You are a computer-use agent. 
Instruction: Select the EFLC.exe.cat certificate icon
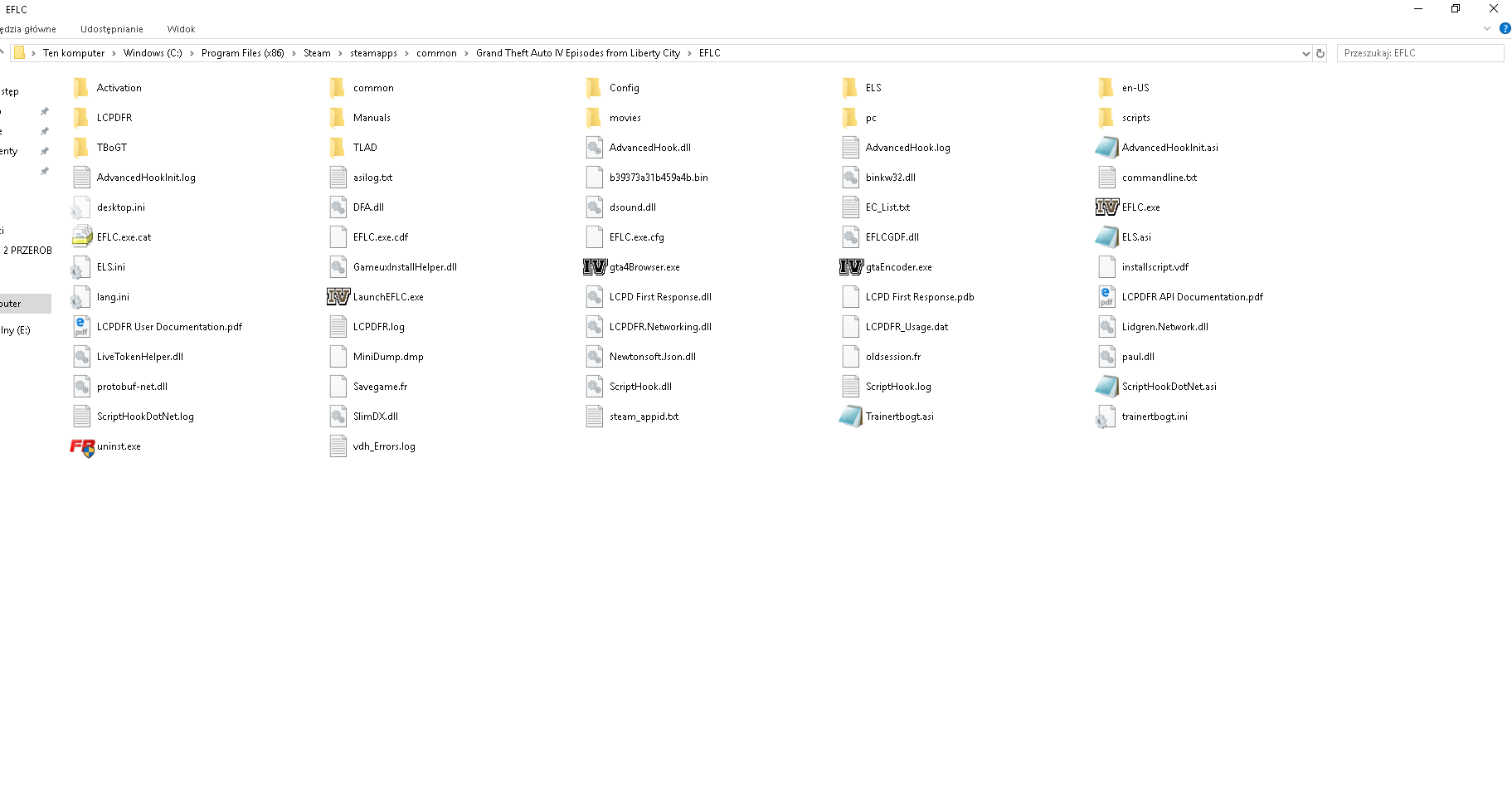point(81,237)
